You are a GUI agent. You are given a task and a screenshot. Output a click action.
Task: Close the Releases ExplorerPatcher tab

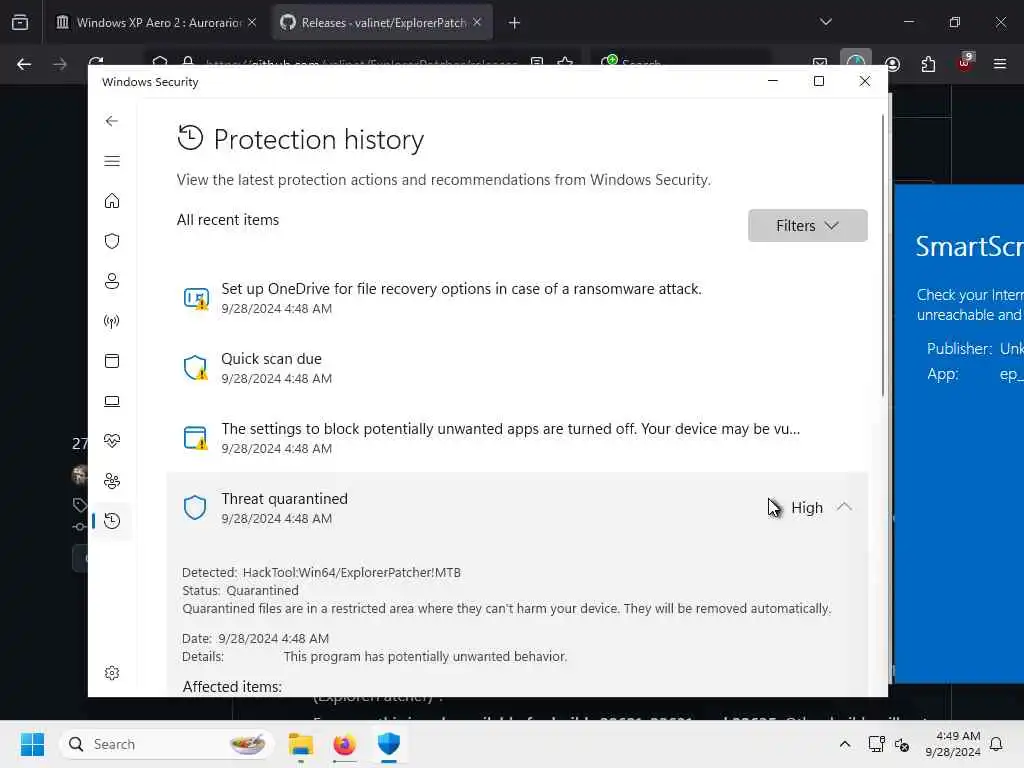[477, 22]
